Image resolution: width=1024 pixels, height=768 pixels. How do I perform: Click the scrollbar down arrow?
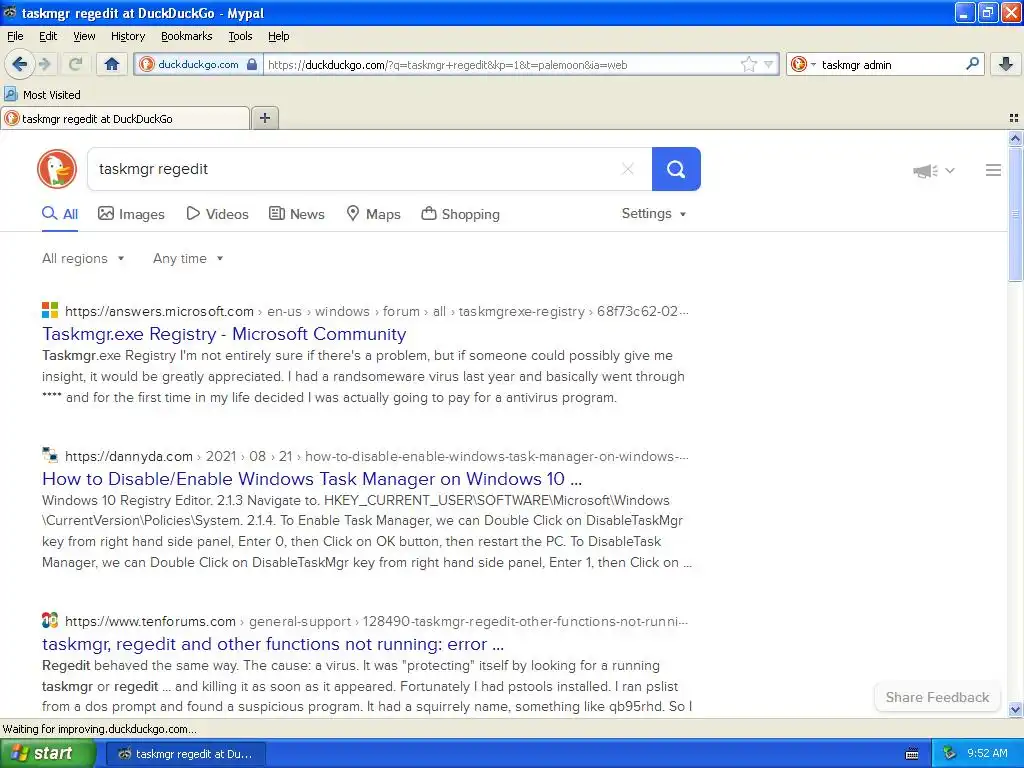tap(1015, 709)
